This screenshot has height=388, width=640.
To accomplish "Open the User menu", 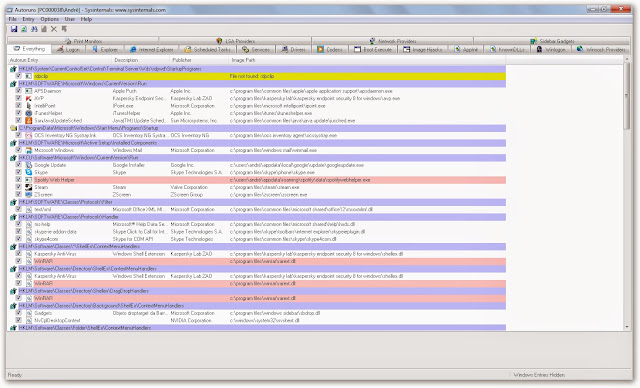I will click(70, 19).
